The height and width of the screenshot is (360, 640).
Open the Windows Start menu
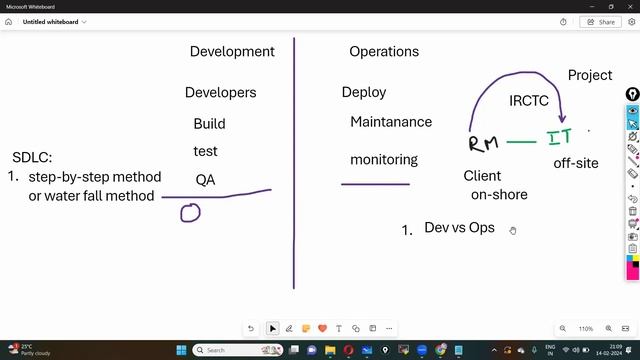click(181, 350)
